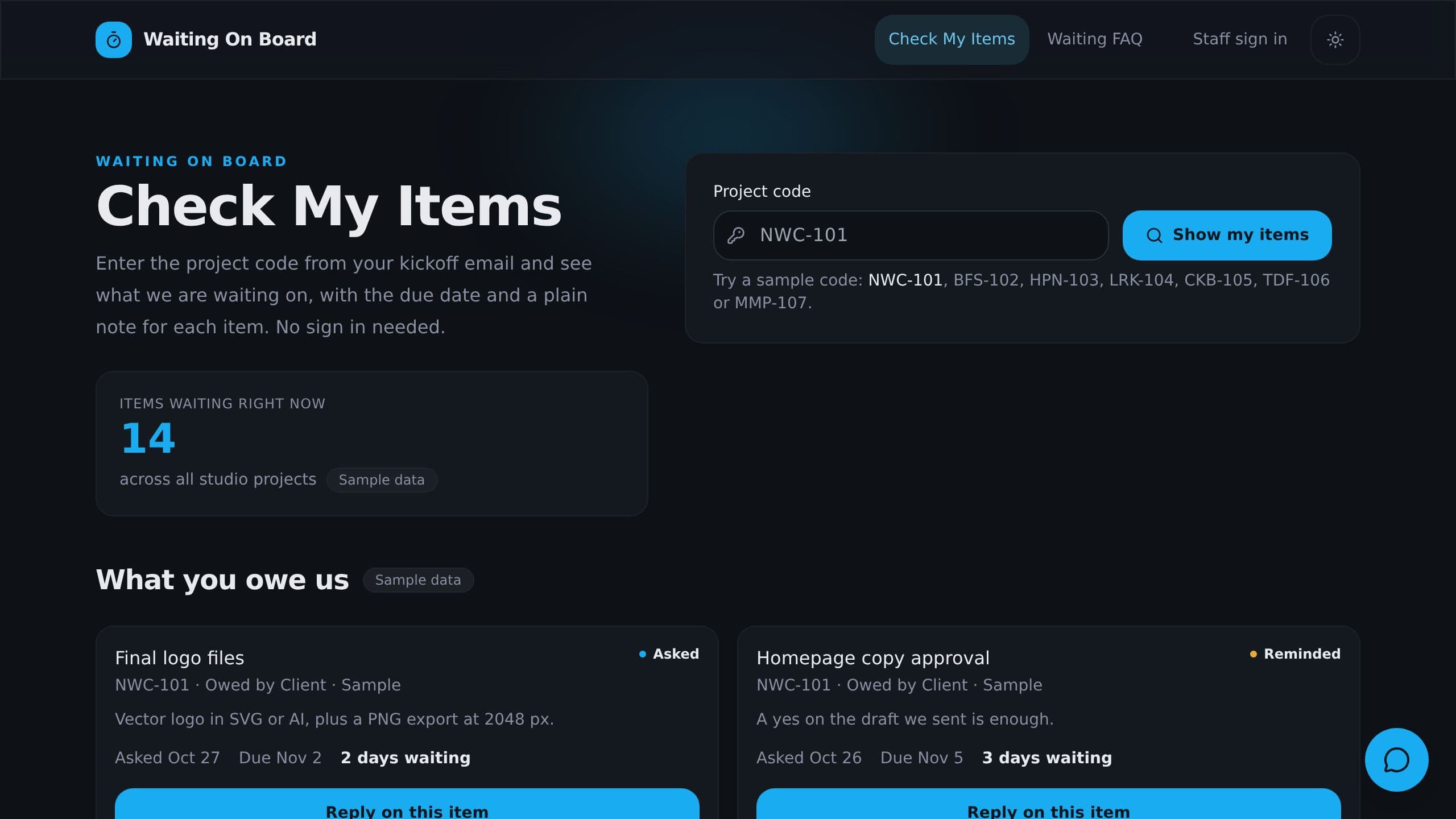1456x819 pixels.
Task: Reply on the Homepage copy approval item
Action: (x=1048, y=804)
